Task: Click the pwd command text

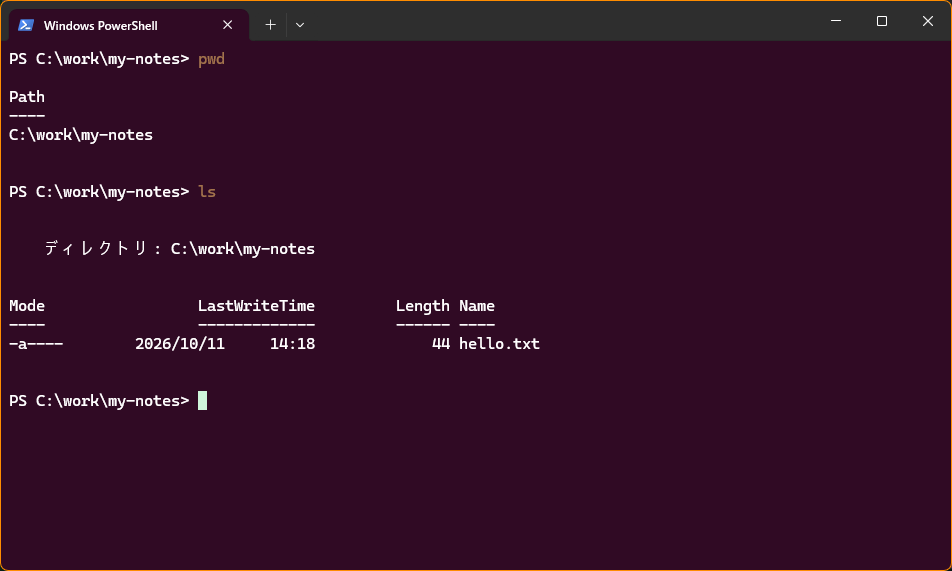Action: pos(211,59)
